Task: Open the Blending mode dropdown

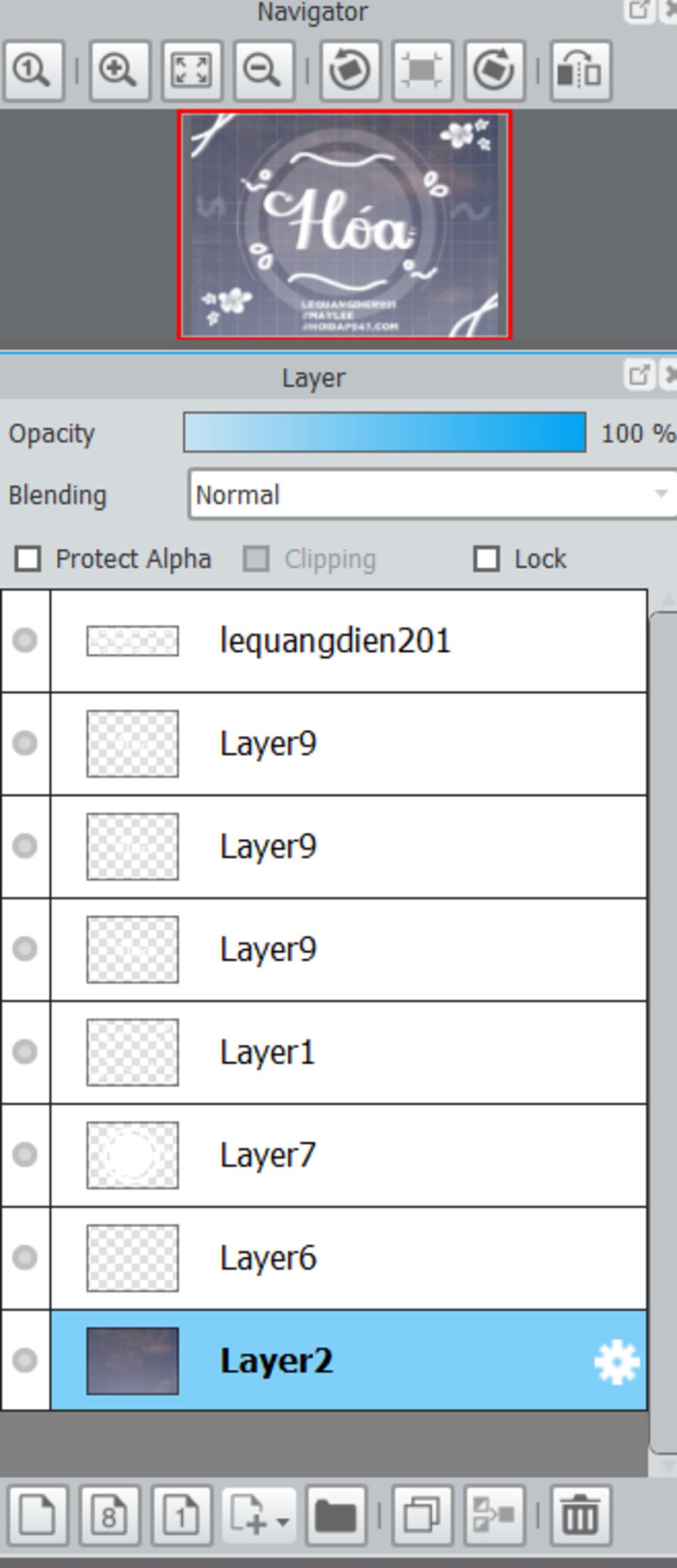Action: [x=432, y=494]
